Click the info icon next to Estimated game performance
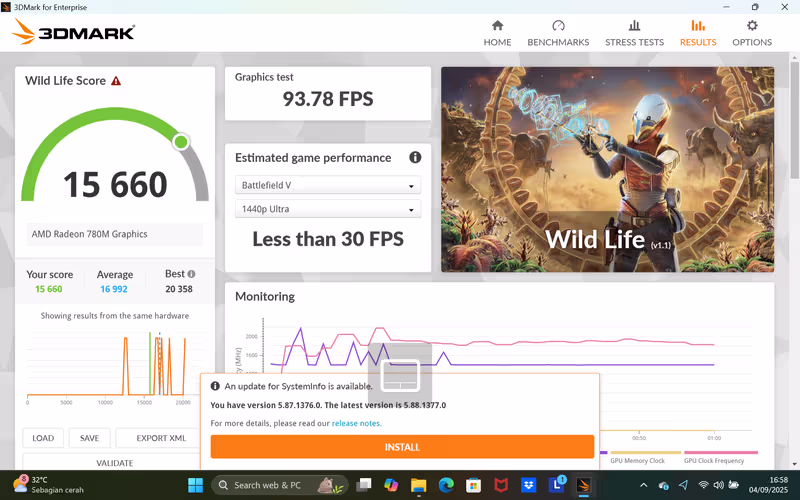The height and width of the screenshot is (500, 800). (x=415, y=157)
